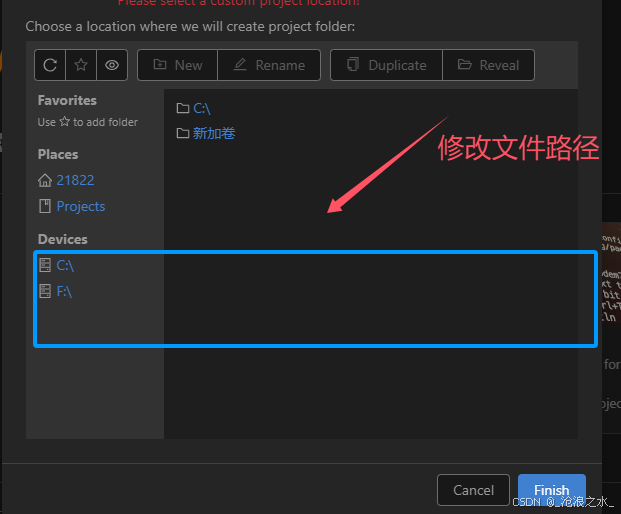The image size is (621, 514).
Task: Add current folder to favorites with star icon
Action: [81, 65]
